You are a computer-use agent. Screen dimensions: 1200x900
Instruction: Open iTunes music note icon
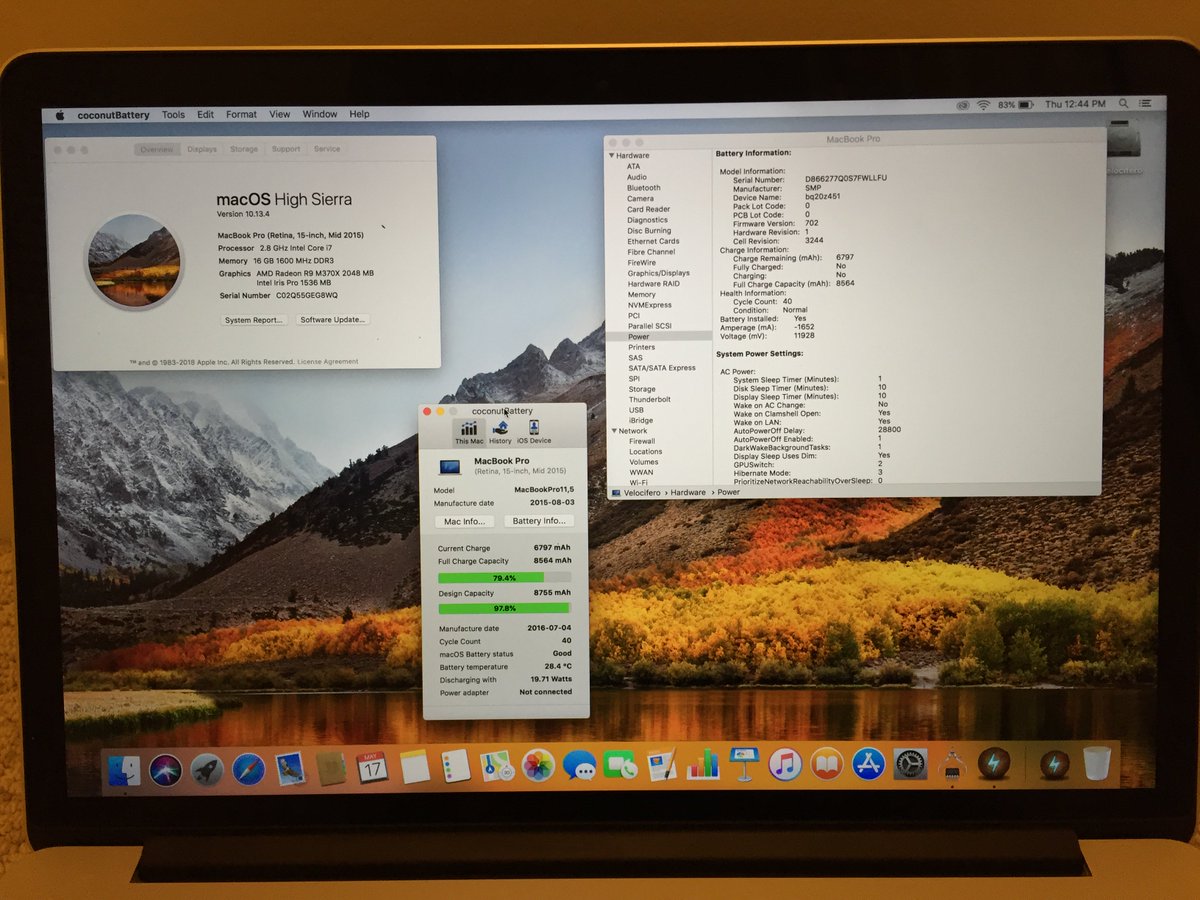[x=785, y=765]
